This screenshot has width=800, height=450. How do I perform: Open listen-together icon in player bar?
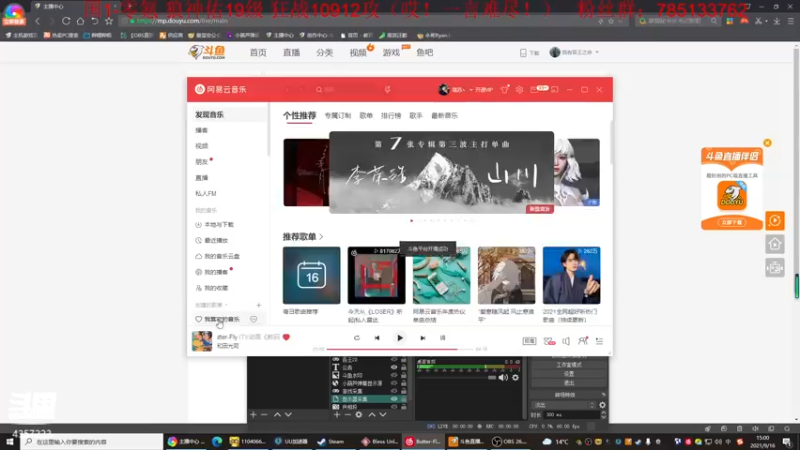[583, 341]
